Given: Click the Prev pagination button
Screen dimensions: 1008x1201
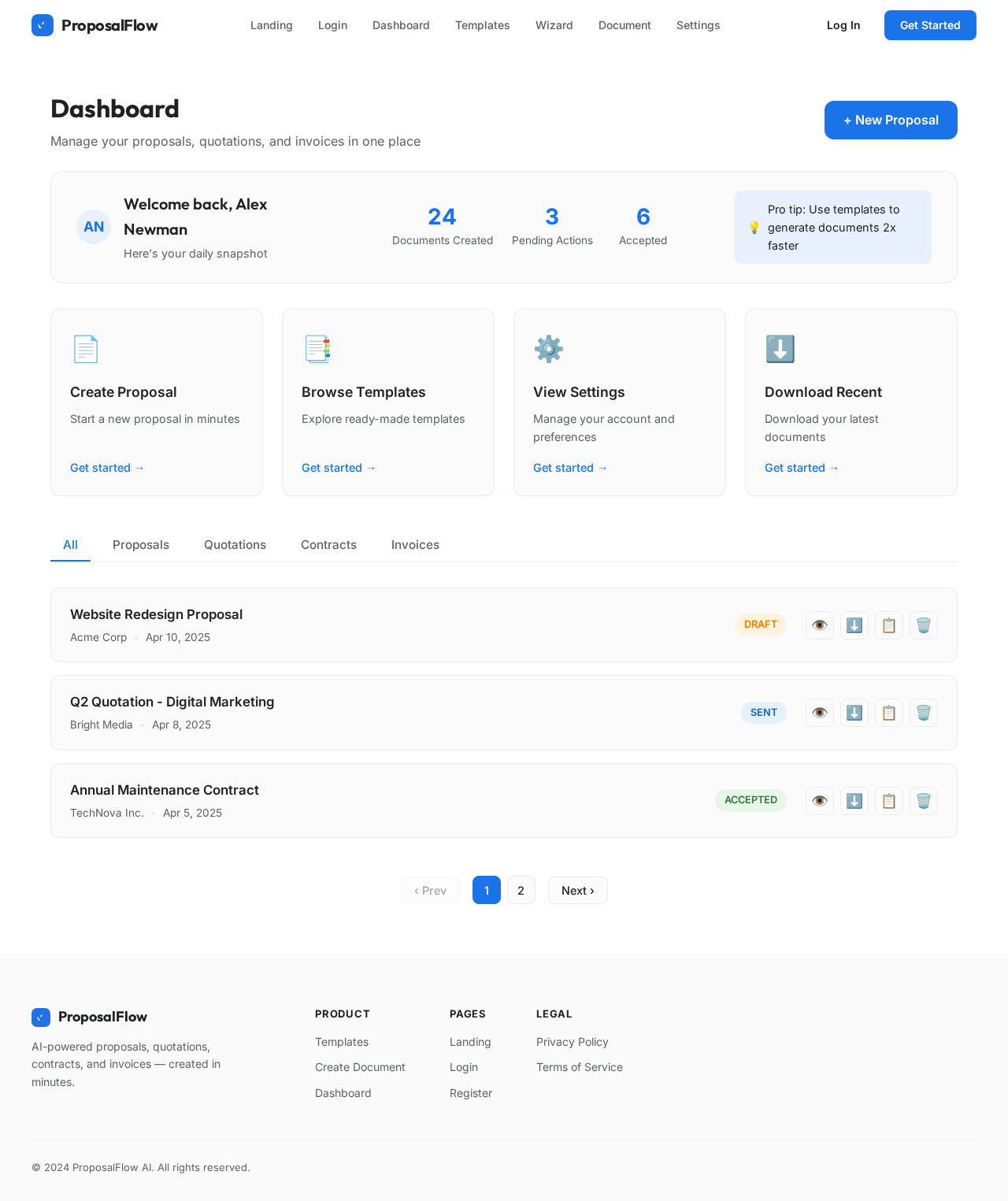Looking at the screenshot, I should point(430,890).
